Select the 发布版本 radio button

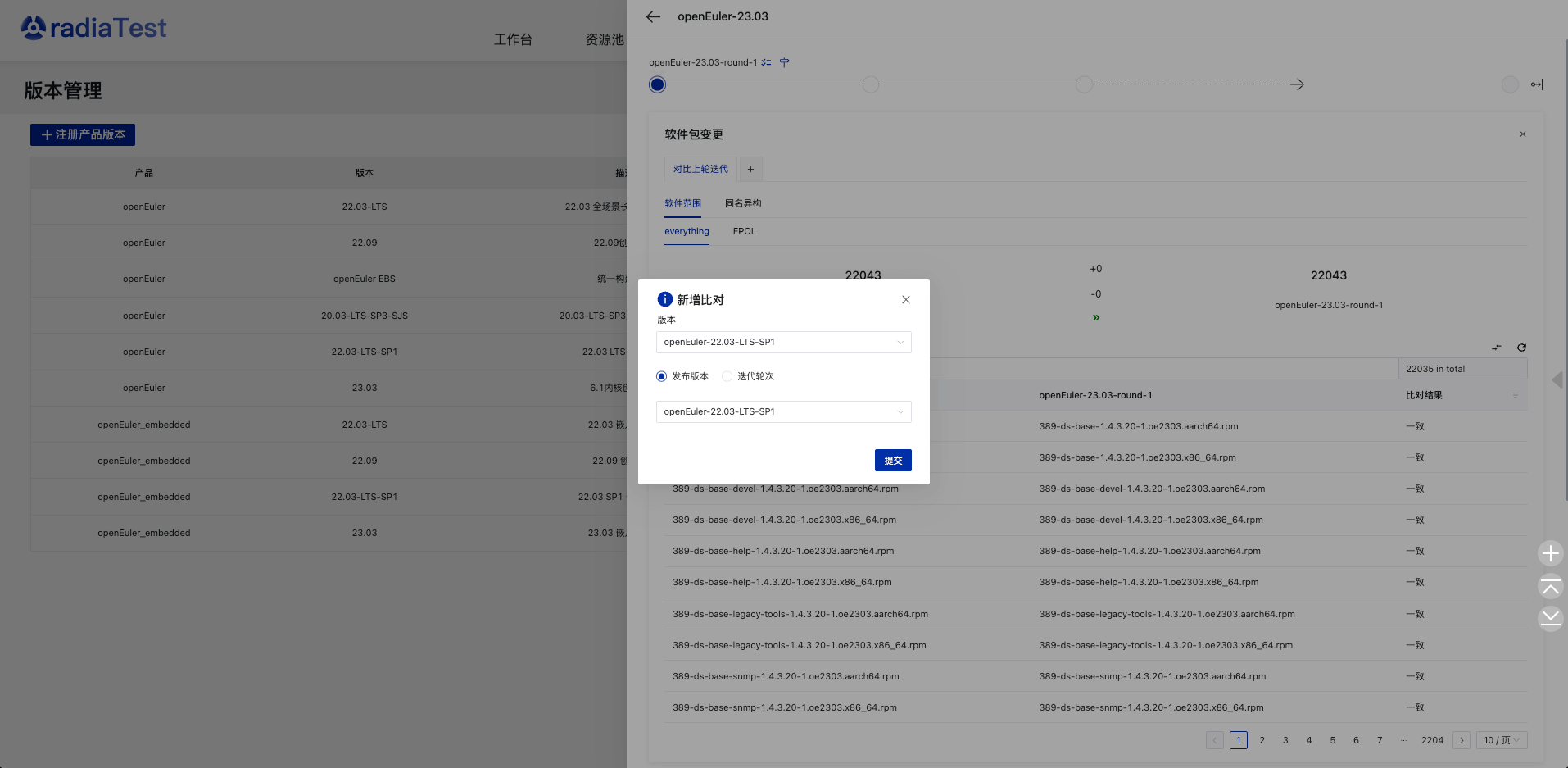point(662,376)
